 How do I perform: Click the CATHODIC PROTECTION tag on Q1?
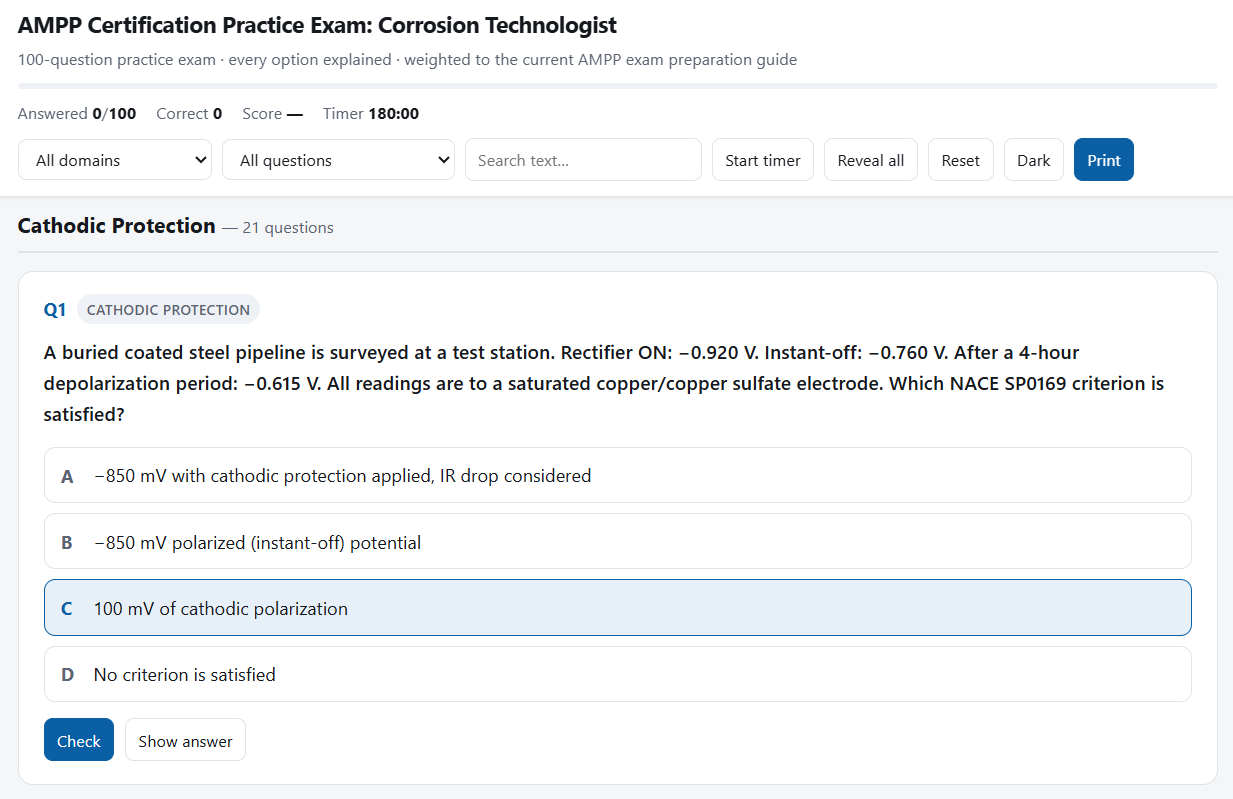[x=168, y=310]
